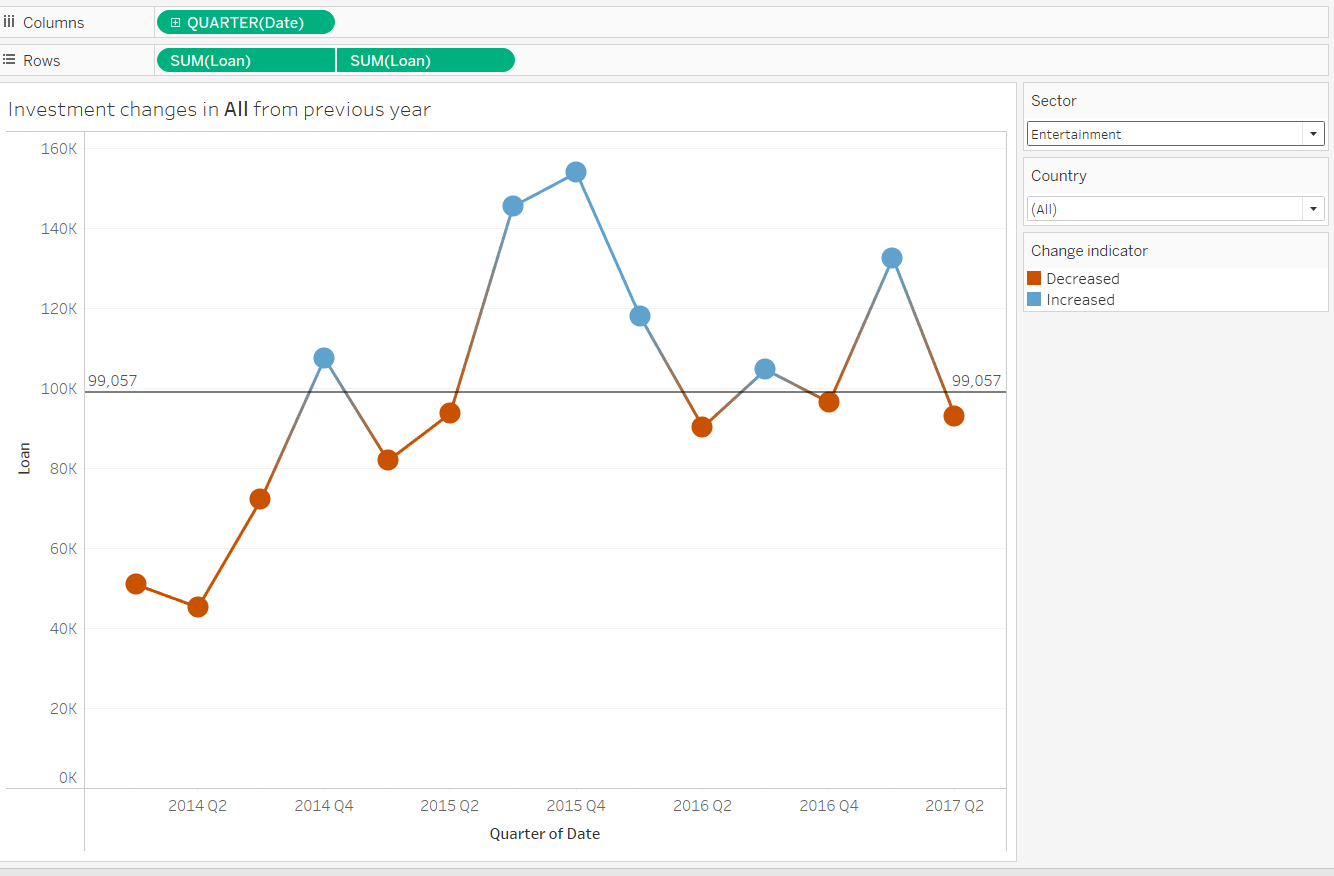Image resolution: width=1334 pixels, height=876 pixels.
Task: Select the Increased legend label
Action: click(x=1080, y=300)
